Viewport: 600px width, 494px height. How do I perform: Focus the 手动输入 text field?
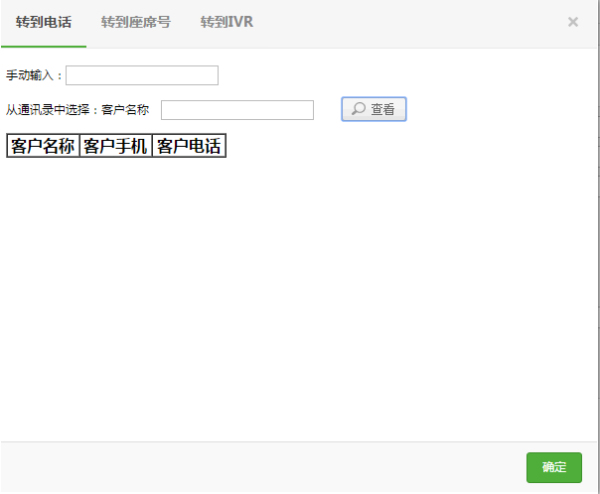(x=142, y=76)
